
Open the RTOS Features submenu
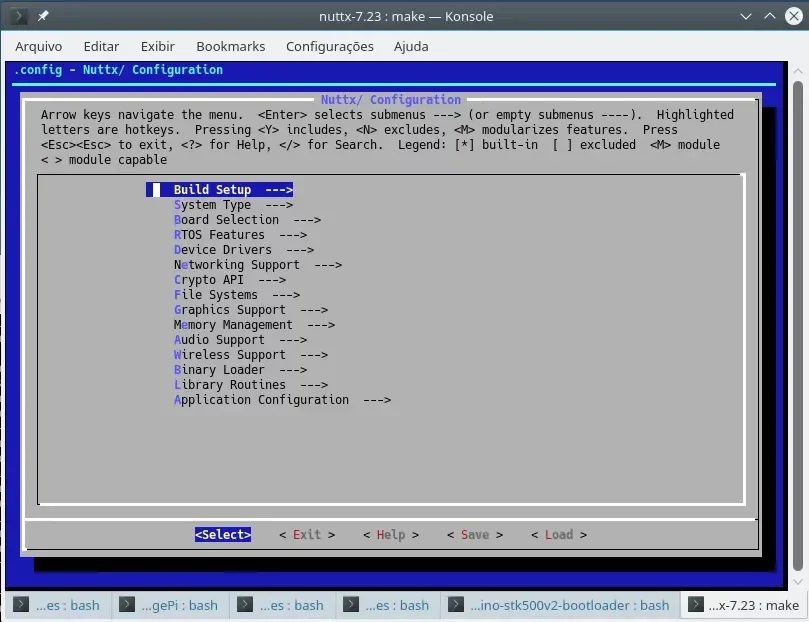240,235
